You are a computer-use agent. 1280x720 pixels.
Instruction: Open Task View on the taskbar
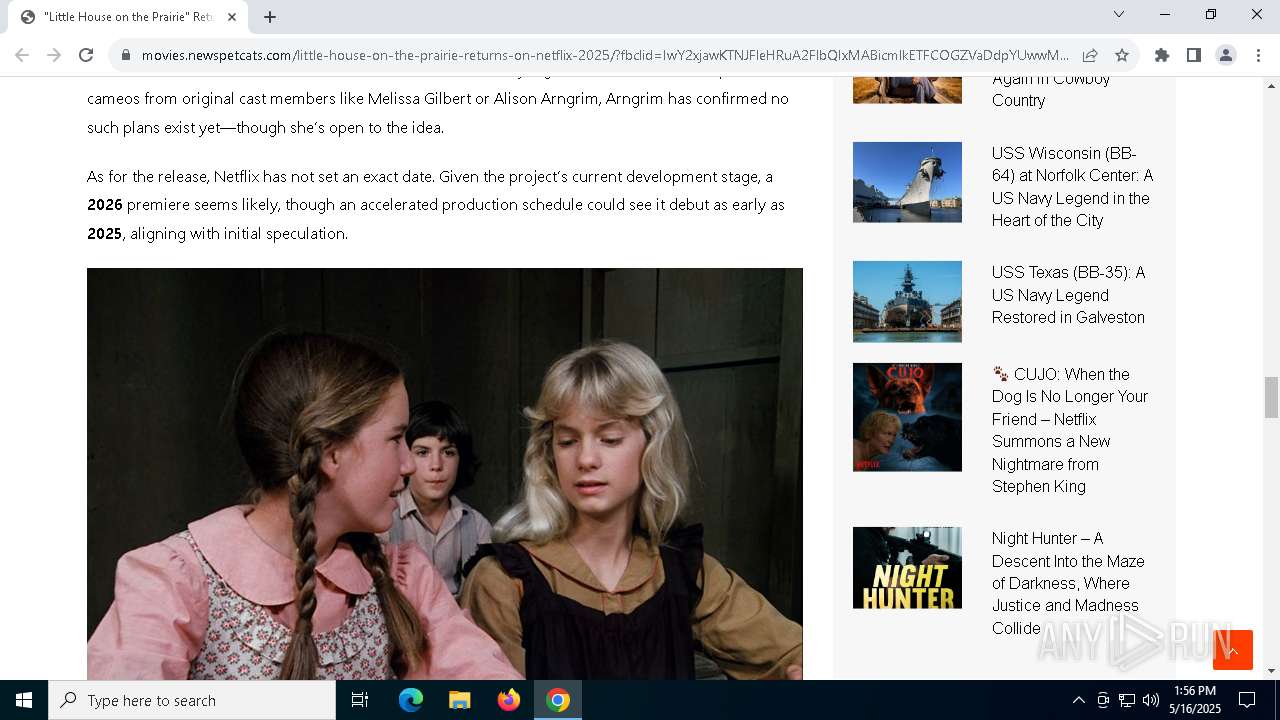(360, 700)
